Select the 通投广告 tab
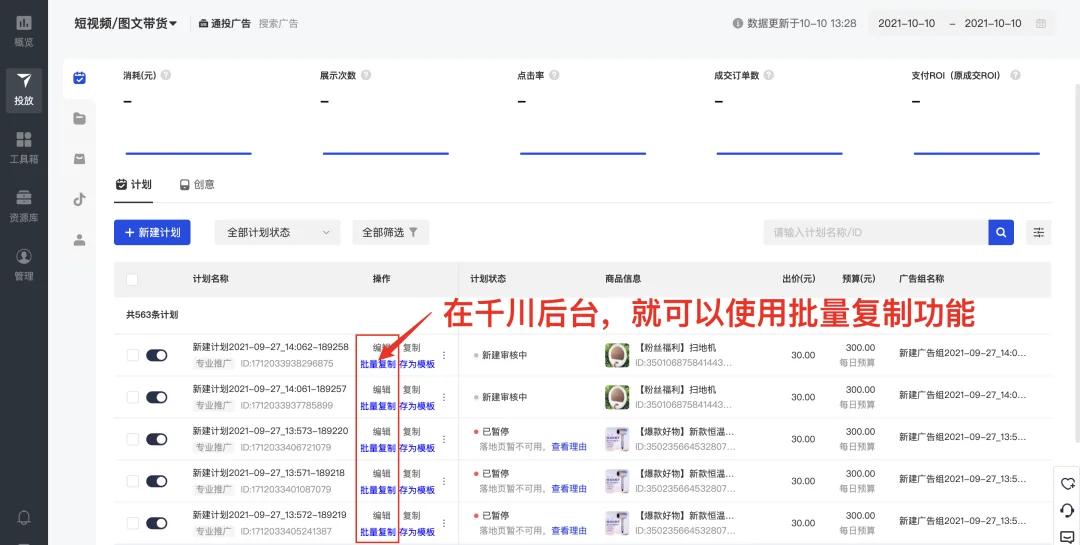The image size is (1080, 545). coord(225,23)
